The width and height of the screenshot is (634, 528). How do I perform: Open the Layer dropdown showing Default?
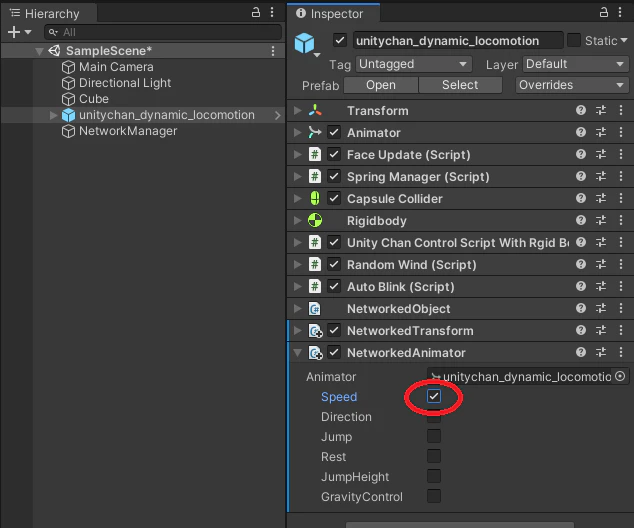(575, 64)
